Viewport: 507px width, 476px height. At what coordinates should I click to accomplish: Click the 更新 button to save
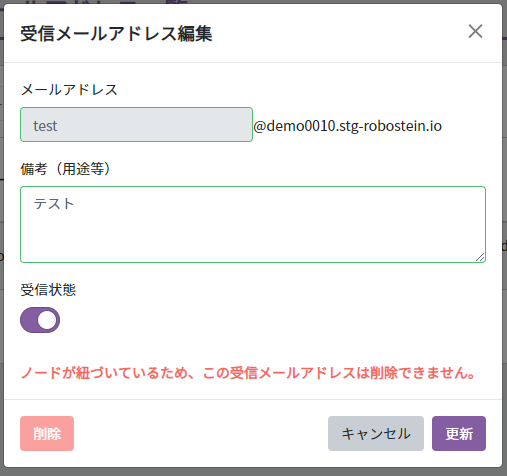[x=459, y=433]
